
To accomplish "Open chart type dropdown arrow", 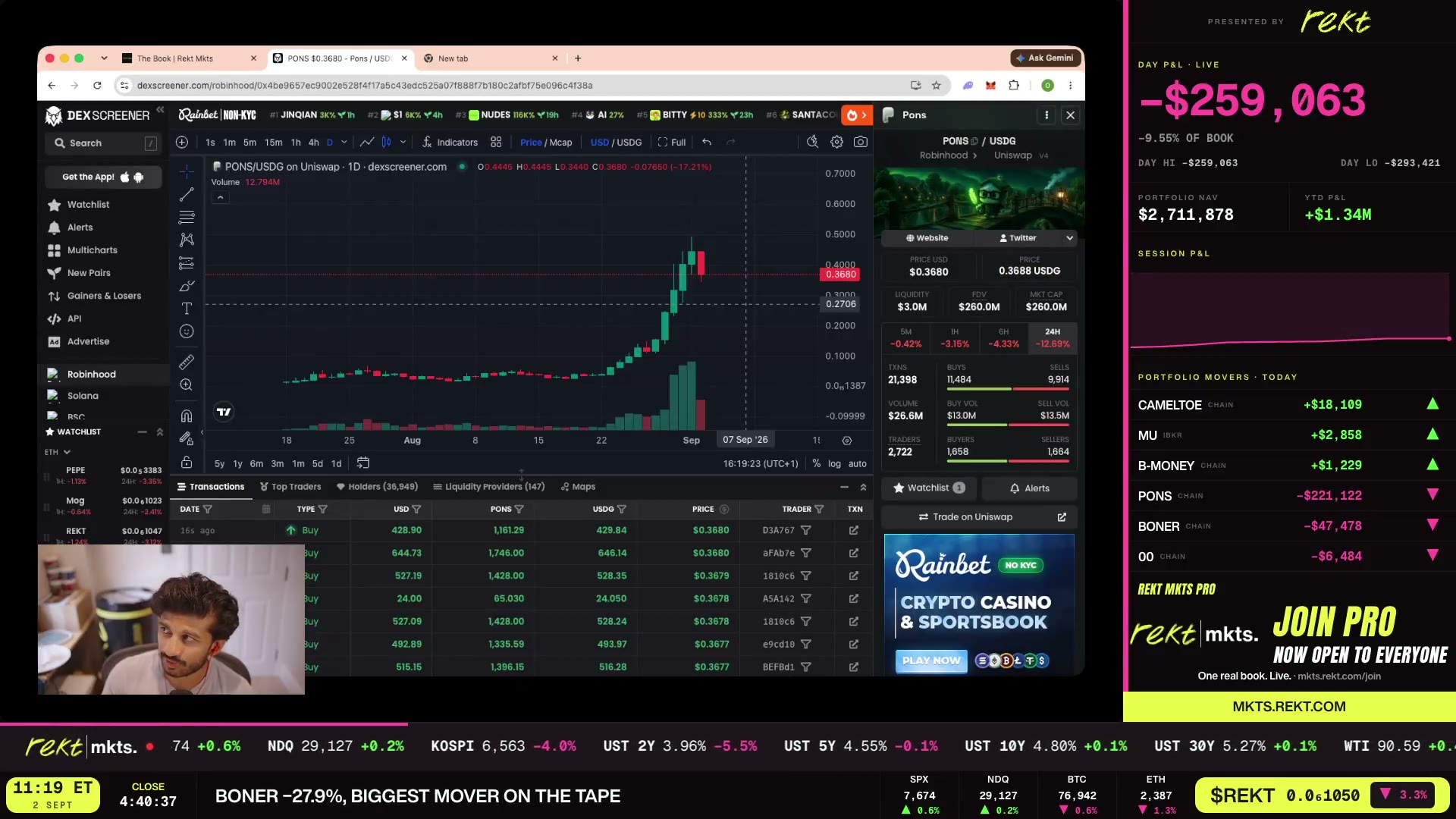I will [403, 142].
